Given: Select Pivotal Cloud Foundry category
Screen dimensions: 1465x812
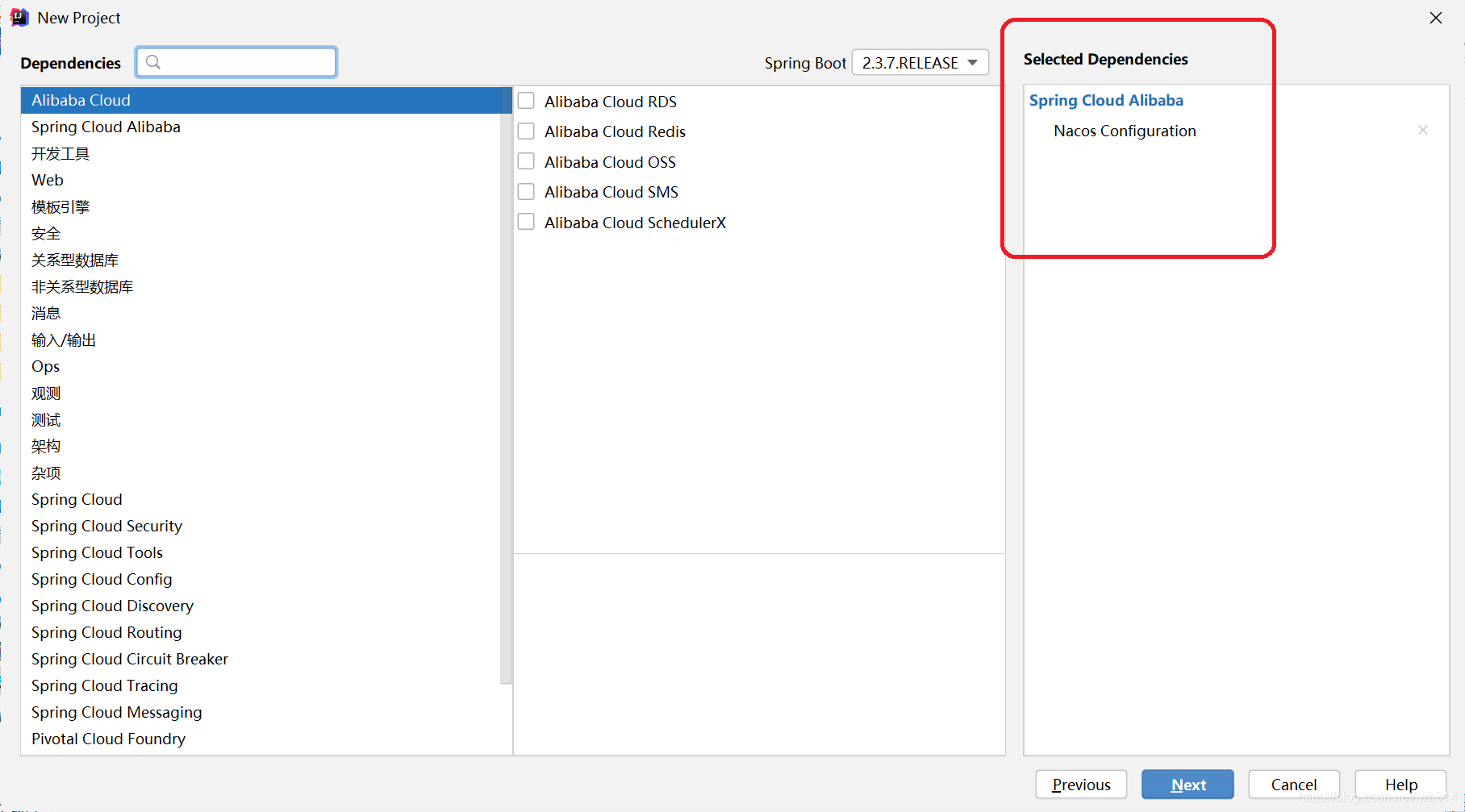Looking at the screenshot, I should click(261, 739).
